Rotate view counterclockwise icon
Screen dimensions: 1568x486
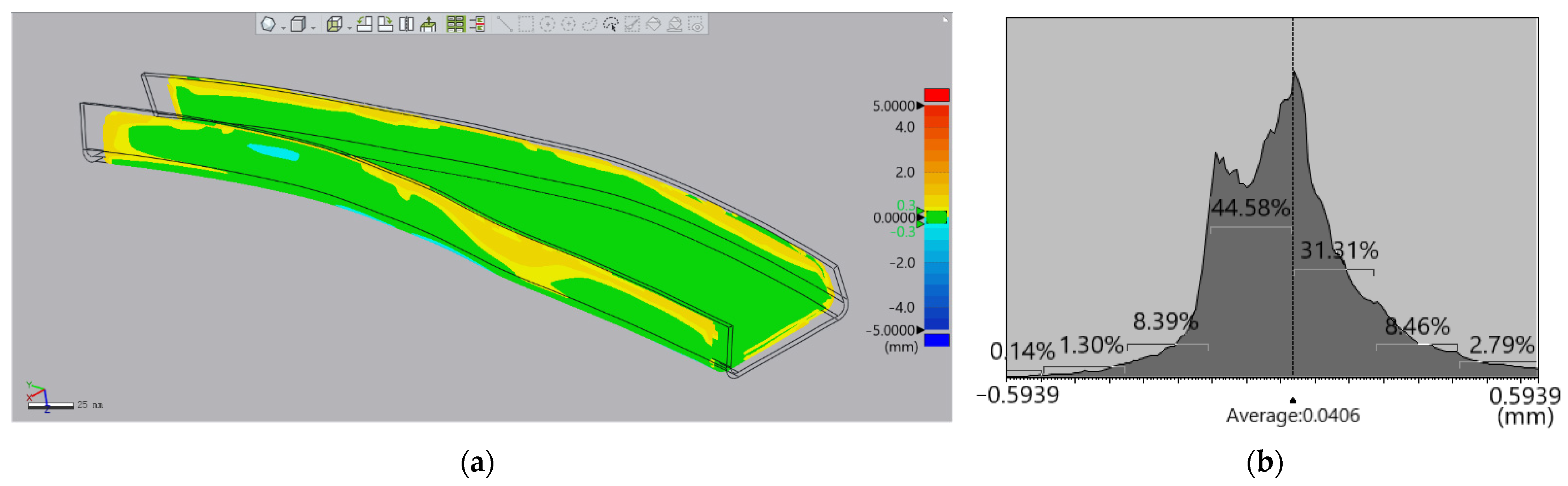(364, 24)
